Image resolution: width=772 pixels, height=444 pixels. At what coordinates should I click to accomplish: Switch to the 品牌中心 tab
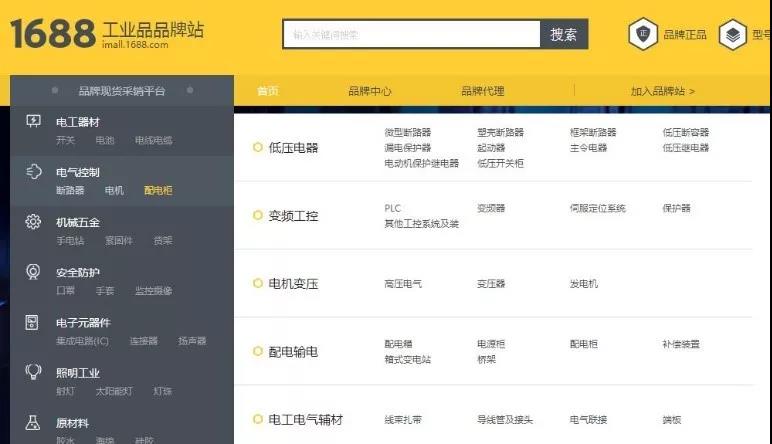click(x=369, y=91)
